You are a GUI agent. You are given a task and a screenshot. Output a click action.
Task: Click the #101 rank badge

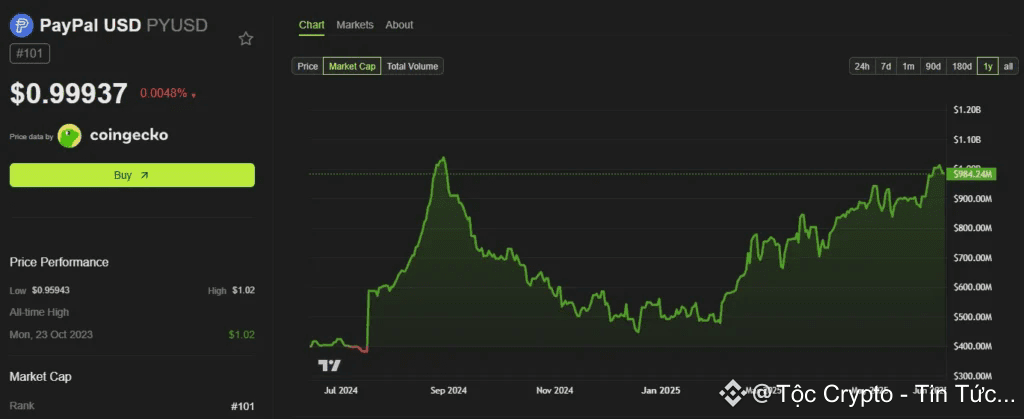[30, 54]
